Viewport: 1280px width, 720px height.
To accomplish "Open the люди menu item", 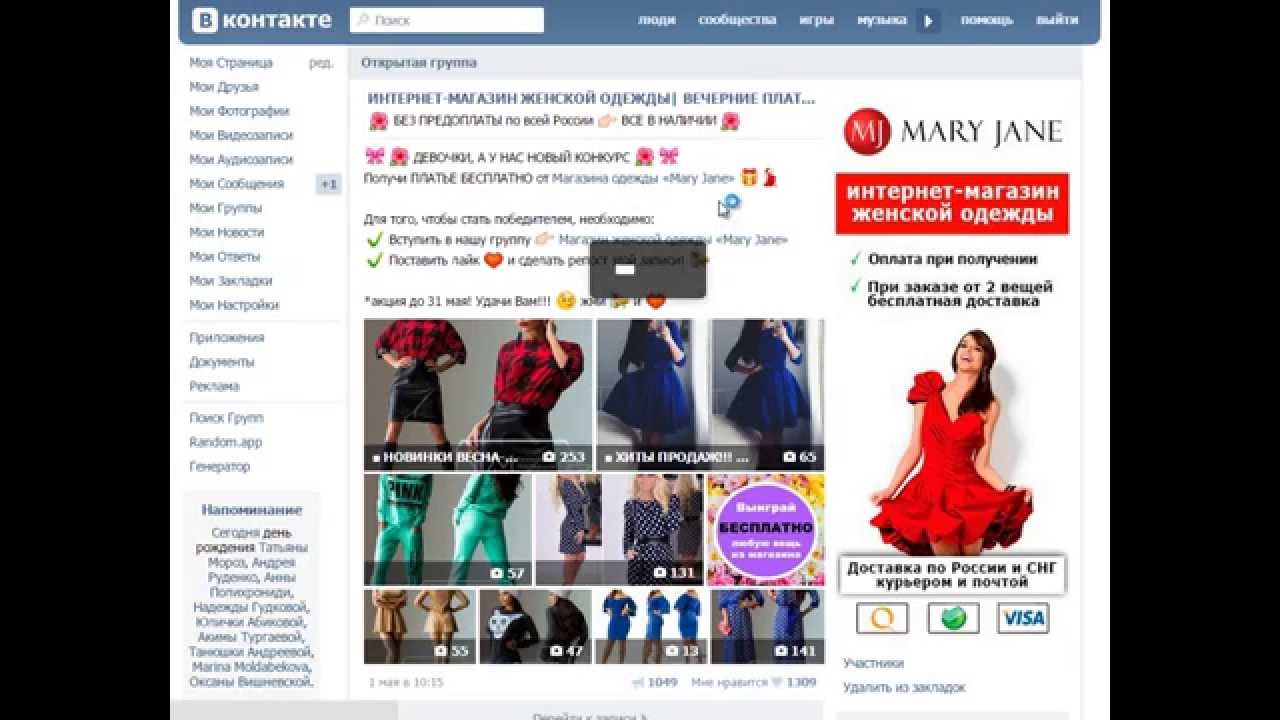I will [x=657, y=20].
